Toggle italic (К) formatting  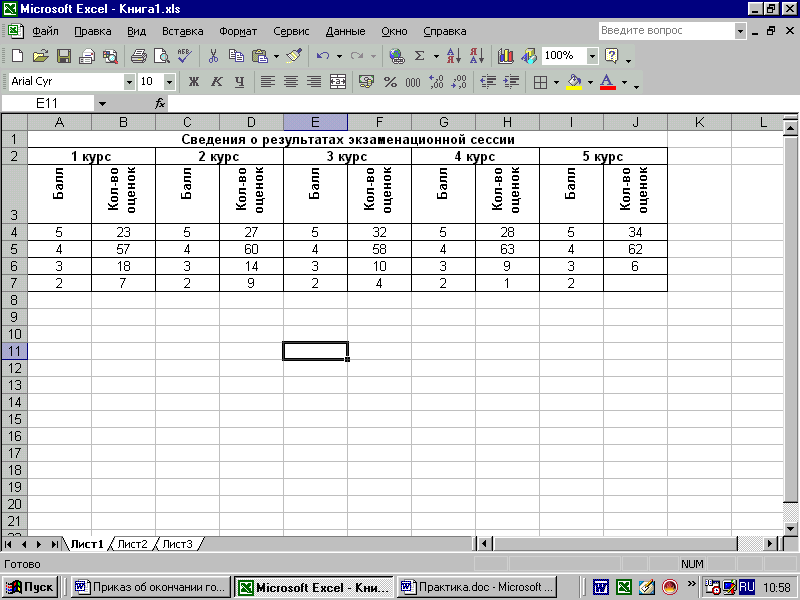click(x=216, y=82)
